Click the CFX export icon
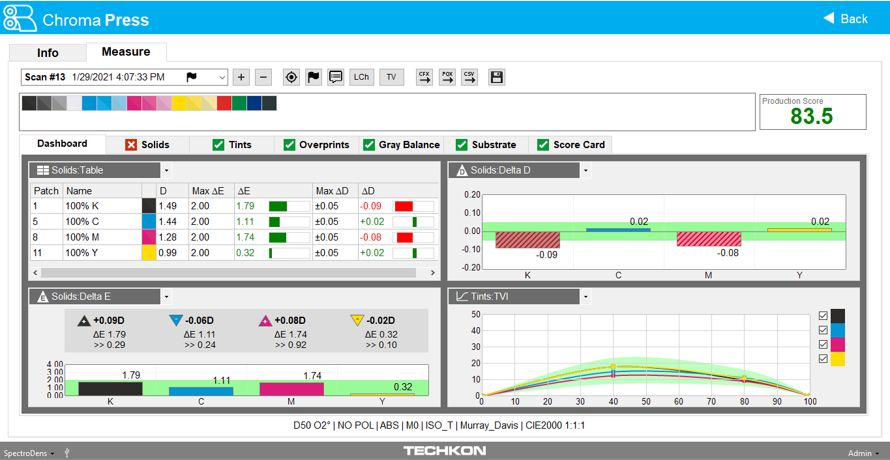 (424, 77)
